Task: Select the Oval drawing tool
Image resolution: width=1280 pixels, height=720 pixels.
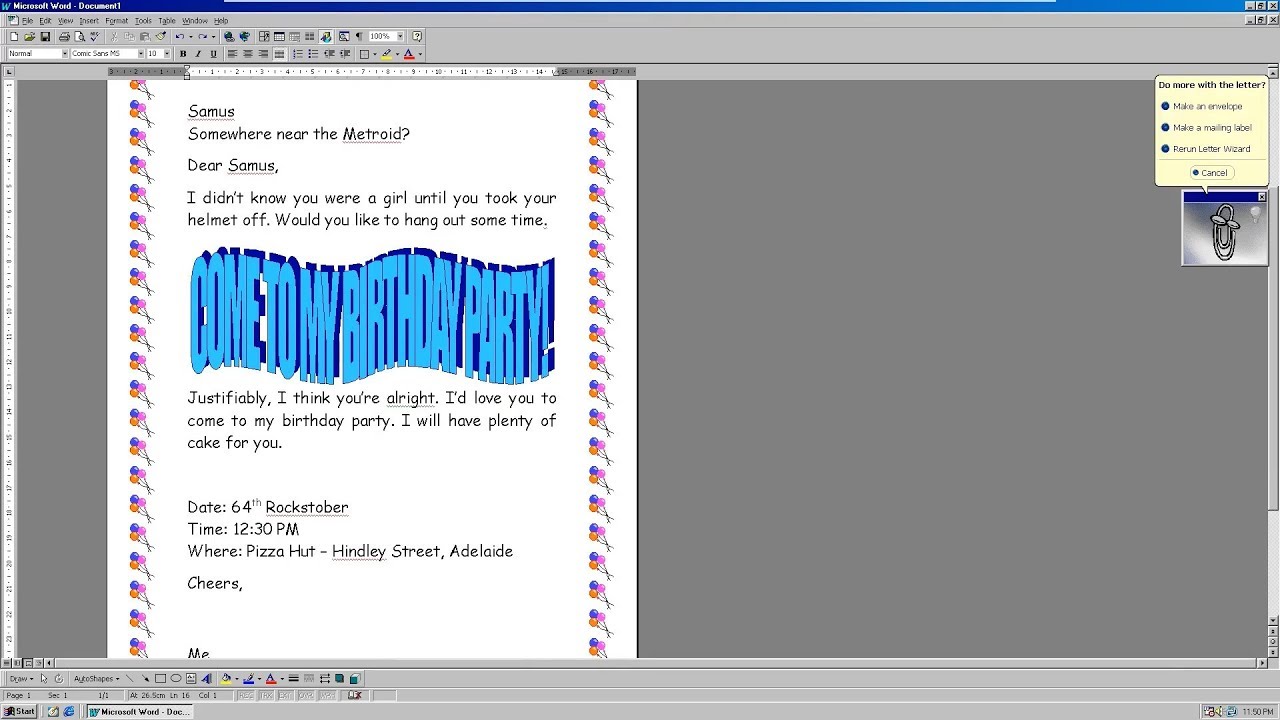Action: click(176, 678)
